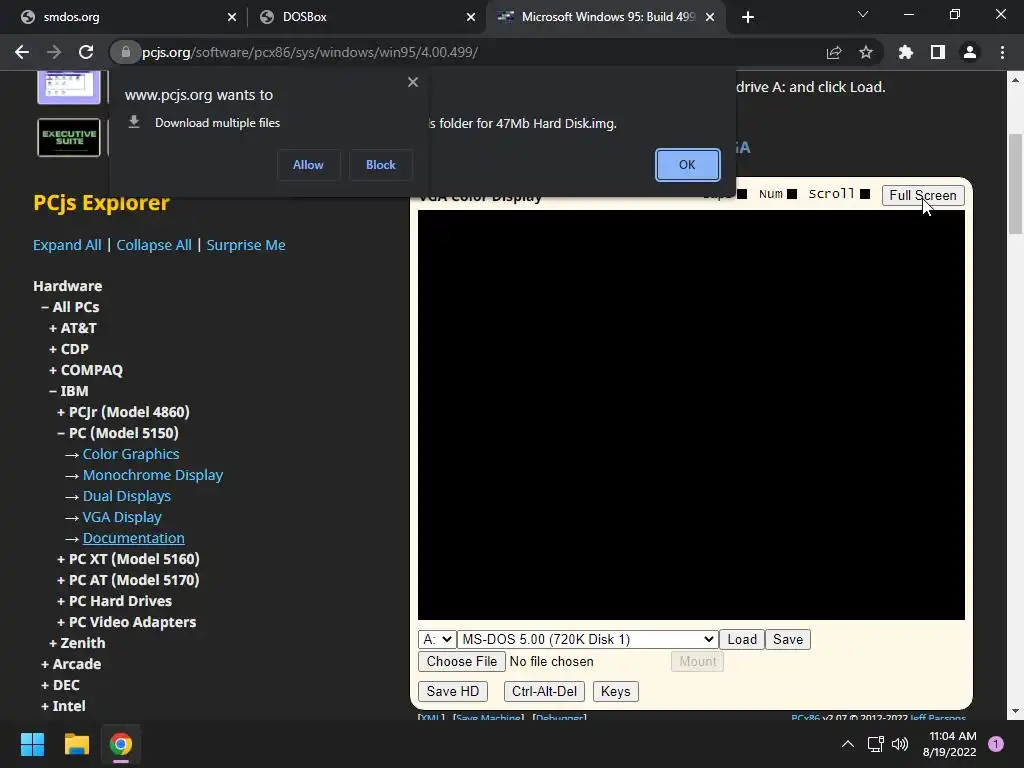
Task: Close the DOSBox tab
Action: [471, 17]
